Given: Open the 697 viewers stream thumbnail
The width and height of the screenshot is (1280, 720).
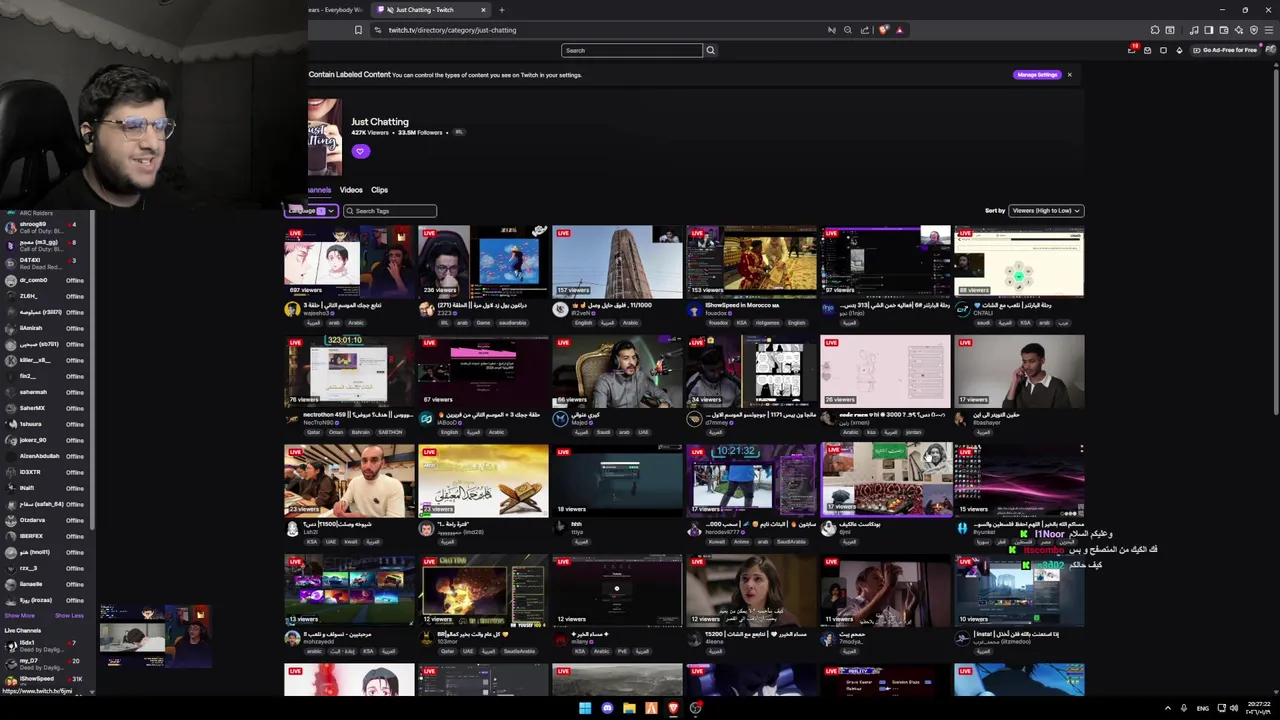Looking at the screenshot, I should (x=349, y=262).
